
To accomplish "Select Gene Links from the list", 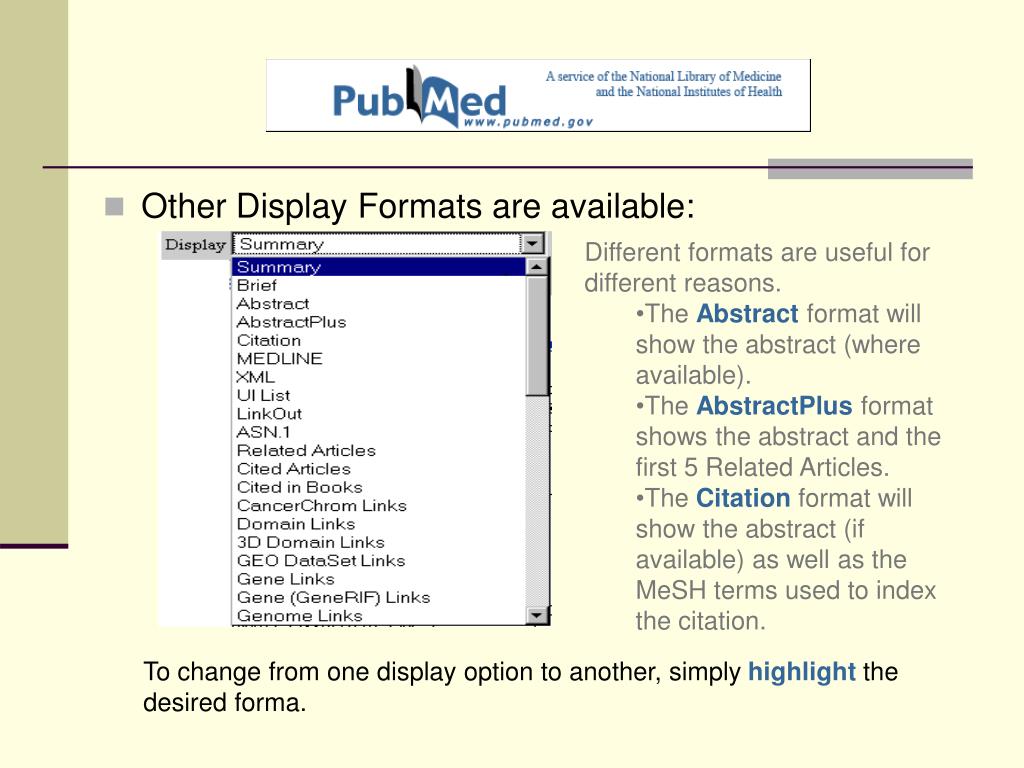I will coord(379,578).
